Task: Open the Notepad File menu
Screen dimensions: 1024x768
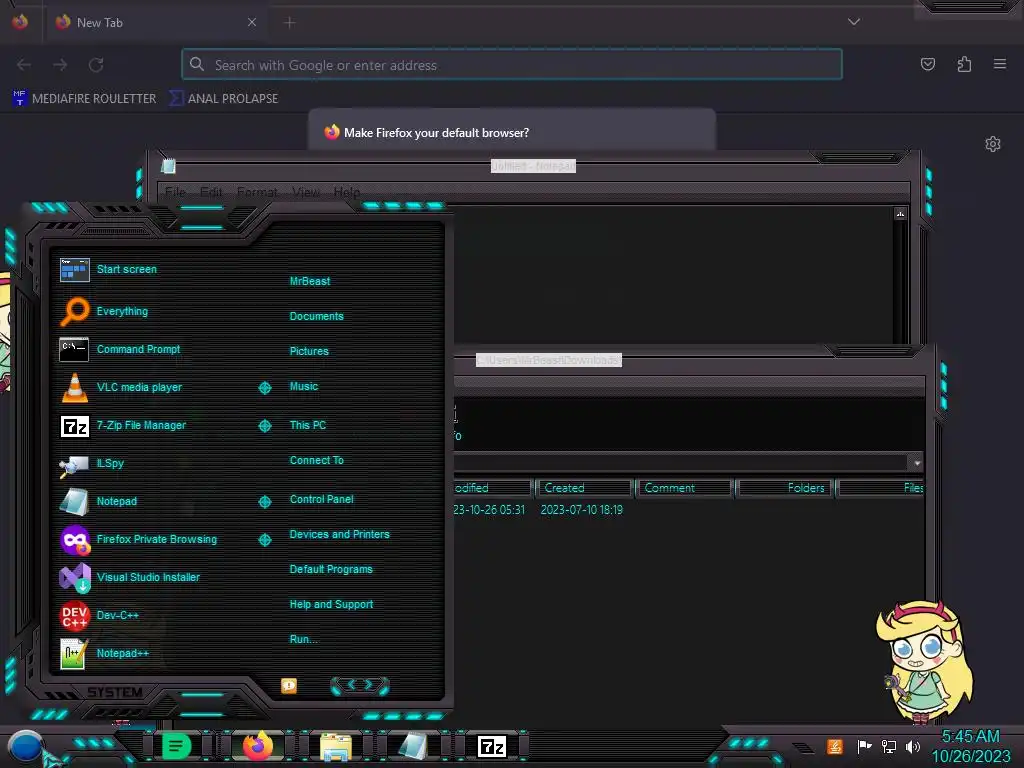Action: [175, 192]
